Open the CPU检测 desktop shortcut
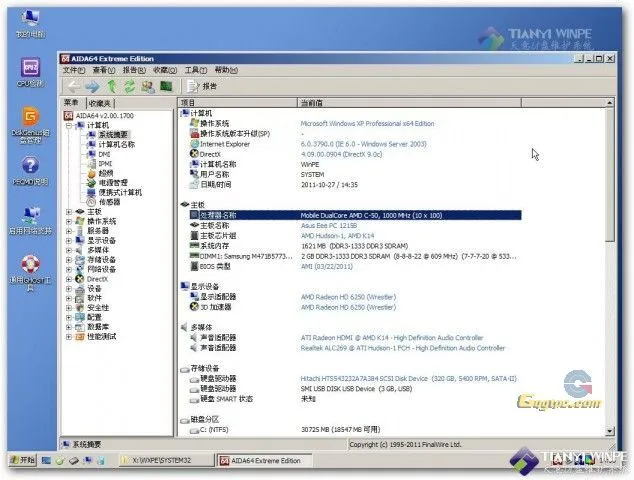The width and height of the screenshot is (634, 480). pyautogui.click(x=30, y=73)
